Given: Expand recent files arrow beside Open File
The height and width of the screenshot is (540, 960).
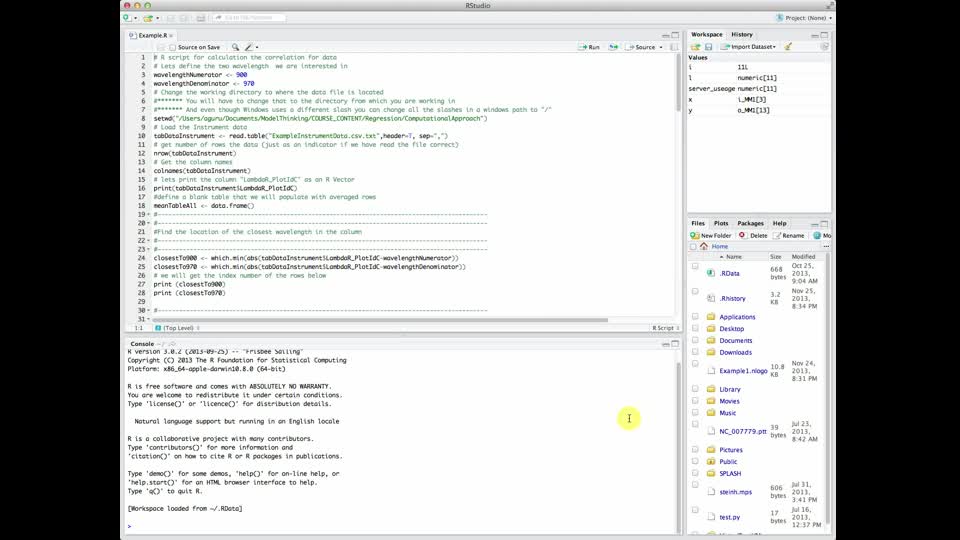Looking at the screenshot, I should click(x=157, y=18).
